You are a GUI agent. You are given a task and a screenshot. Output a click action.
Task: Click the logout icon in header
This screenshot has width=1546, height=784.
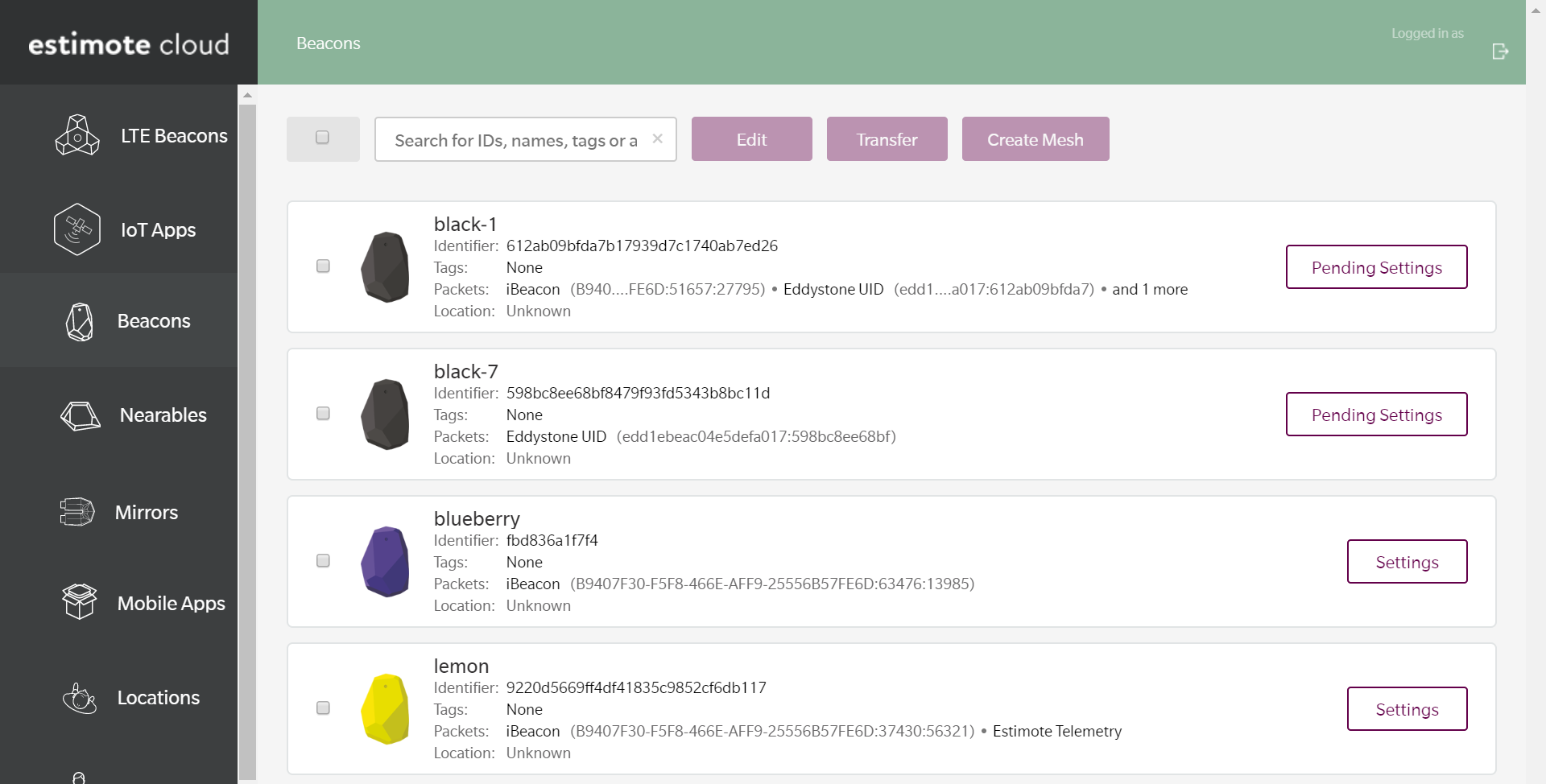tap(1500, 52)
